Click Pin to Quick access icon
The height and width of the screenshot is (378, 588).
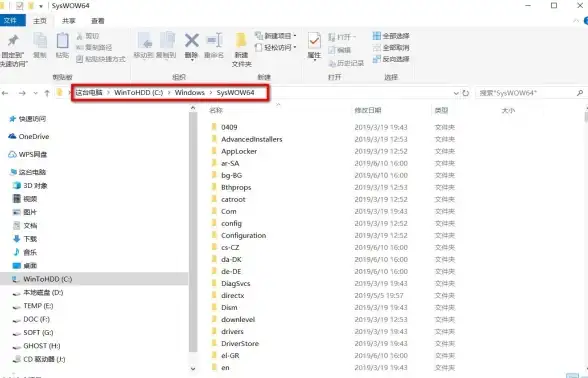[13, 40]
